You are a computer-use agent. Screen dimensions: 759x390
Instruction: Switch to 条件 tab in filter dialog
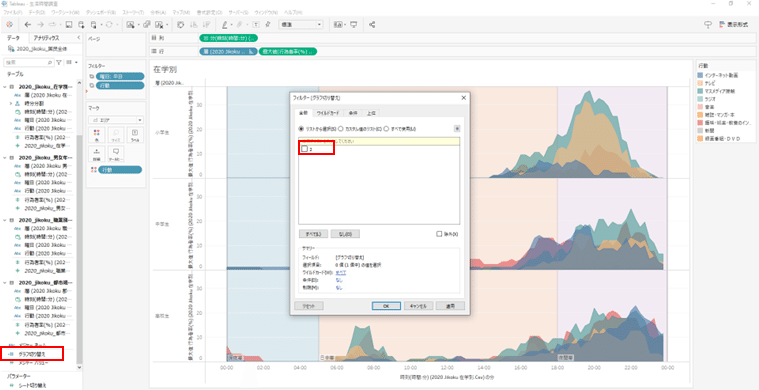(x=353, y=113)
